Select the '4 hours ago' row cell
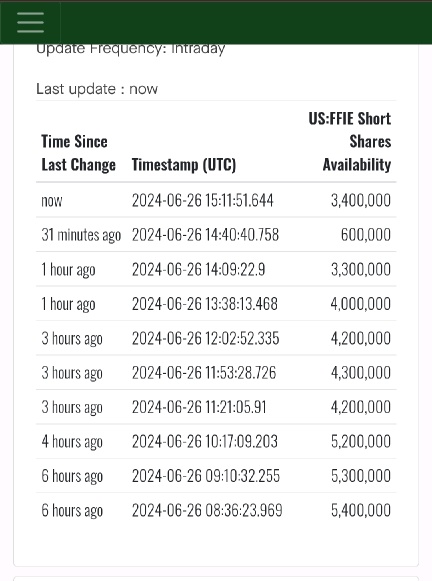Viewport: 432px width, 581px height. click(x=72, y=442)
